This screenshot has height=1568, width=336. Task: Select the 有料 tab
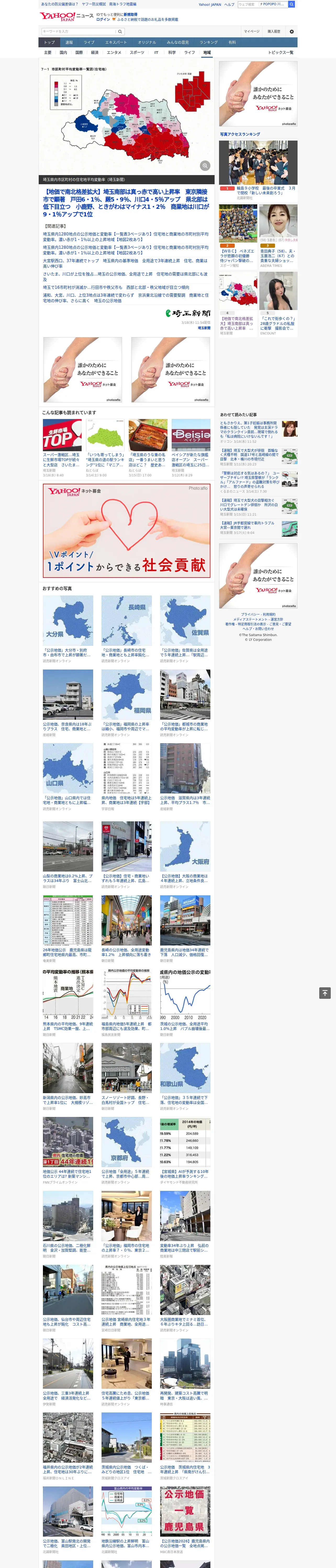coord(232,43)
